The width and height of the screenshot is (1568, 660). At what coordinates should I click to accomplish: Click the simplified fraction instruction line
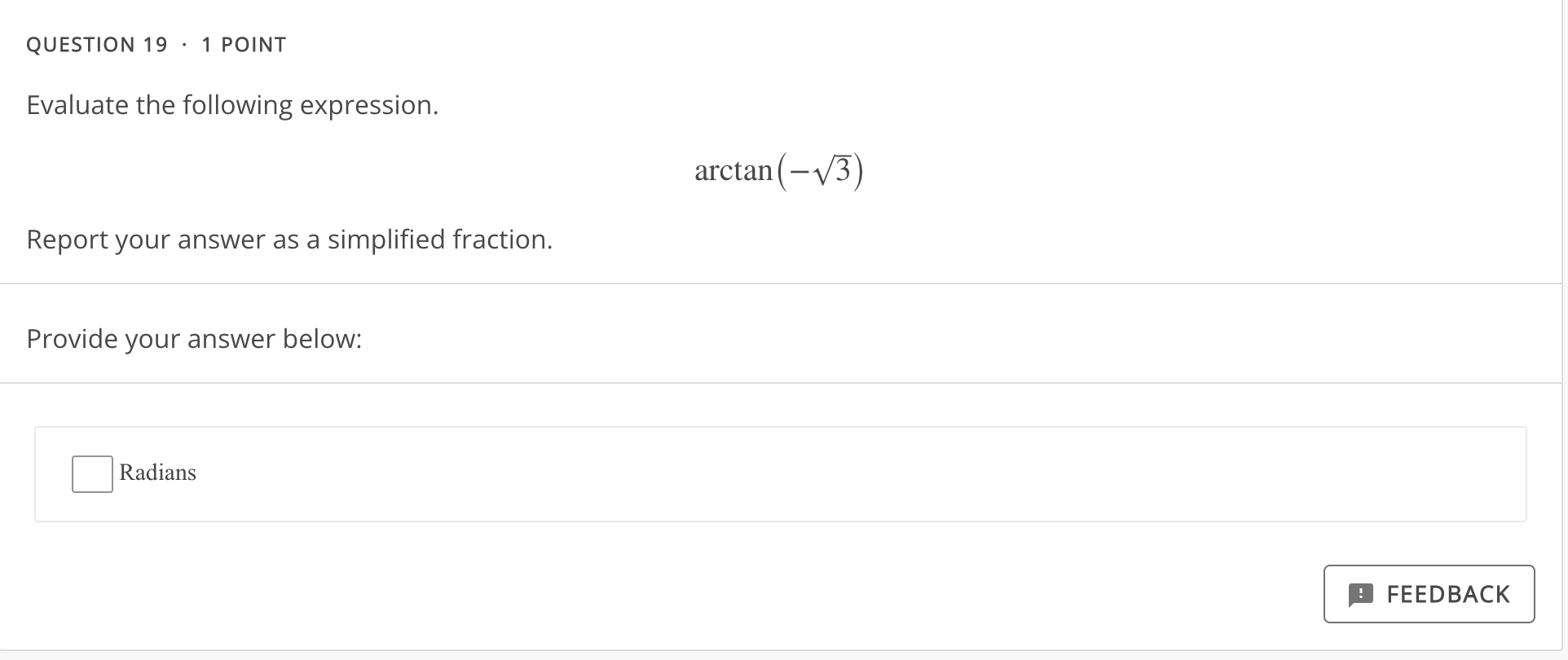(288, 239)
